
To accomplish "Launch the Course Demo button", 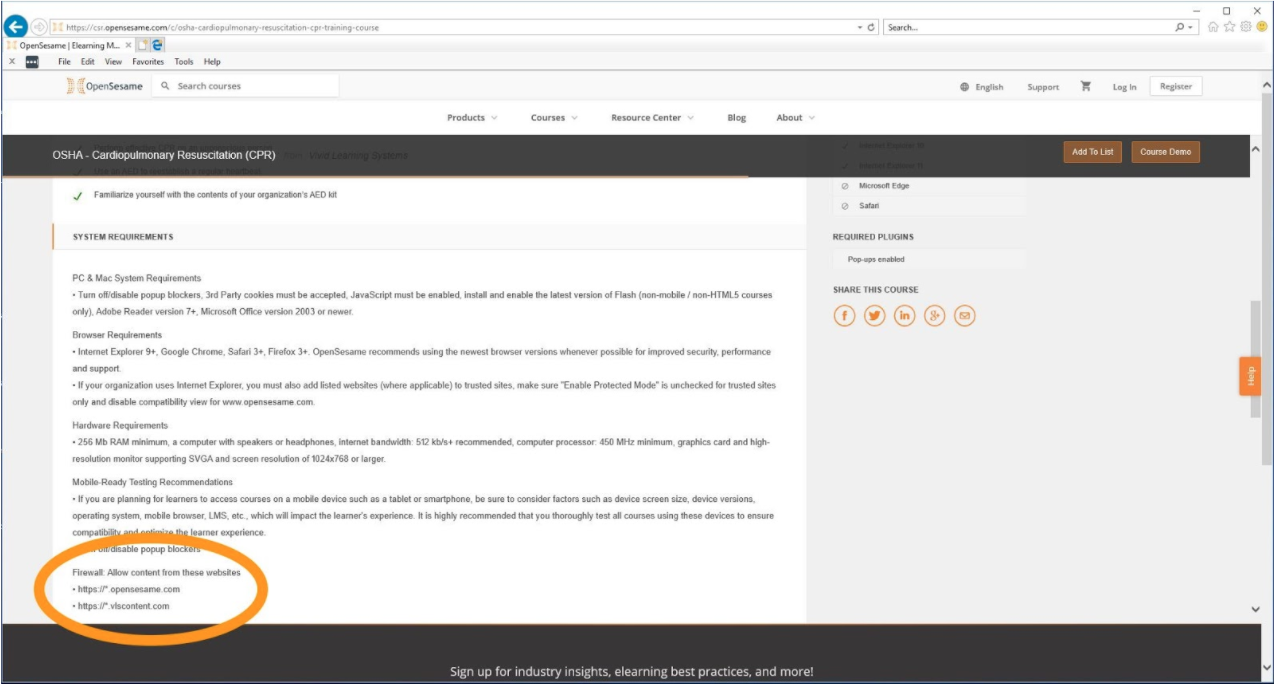I will tap(1166, 152).
